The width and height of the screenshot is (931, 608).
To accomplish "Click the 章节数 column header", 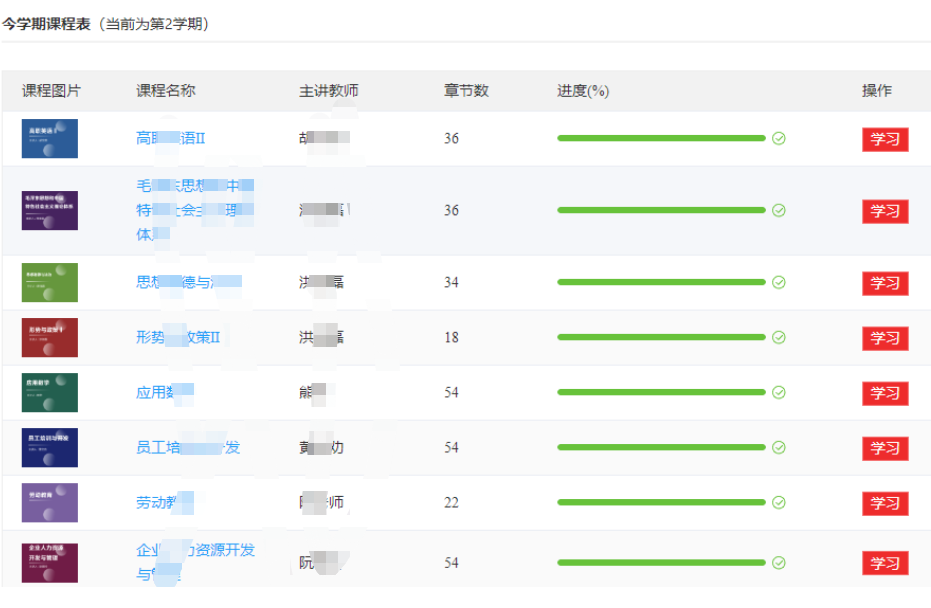I will pos(466,91).
